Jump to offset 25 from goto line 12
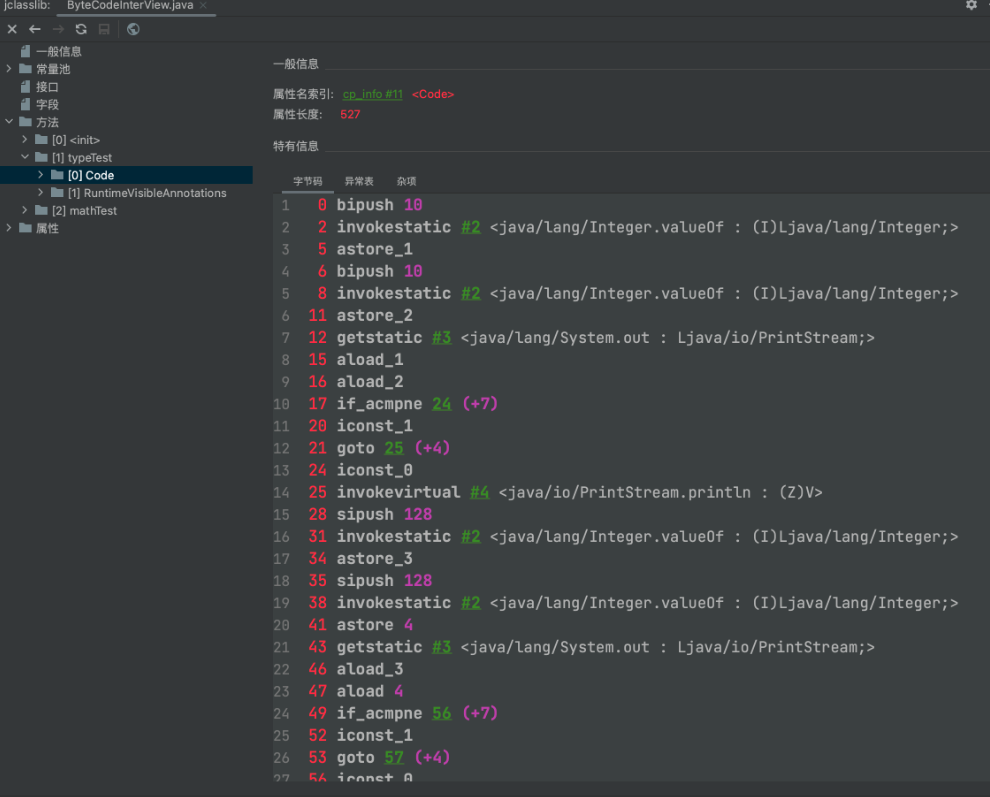990x797 pixels. pyautogui.click(x=394, y=448)
